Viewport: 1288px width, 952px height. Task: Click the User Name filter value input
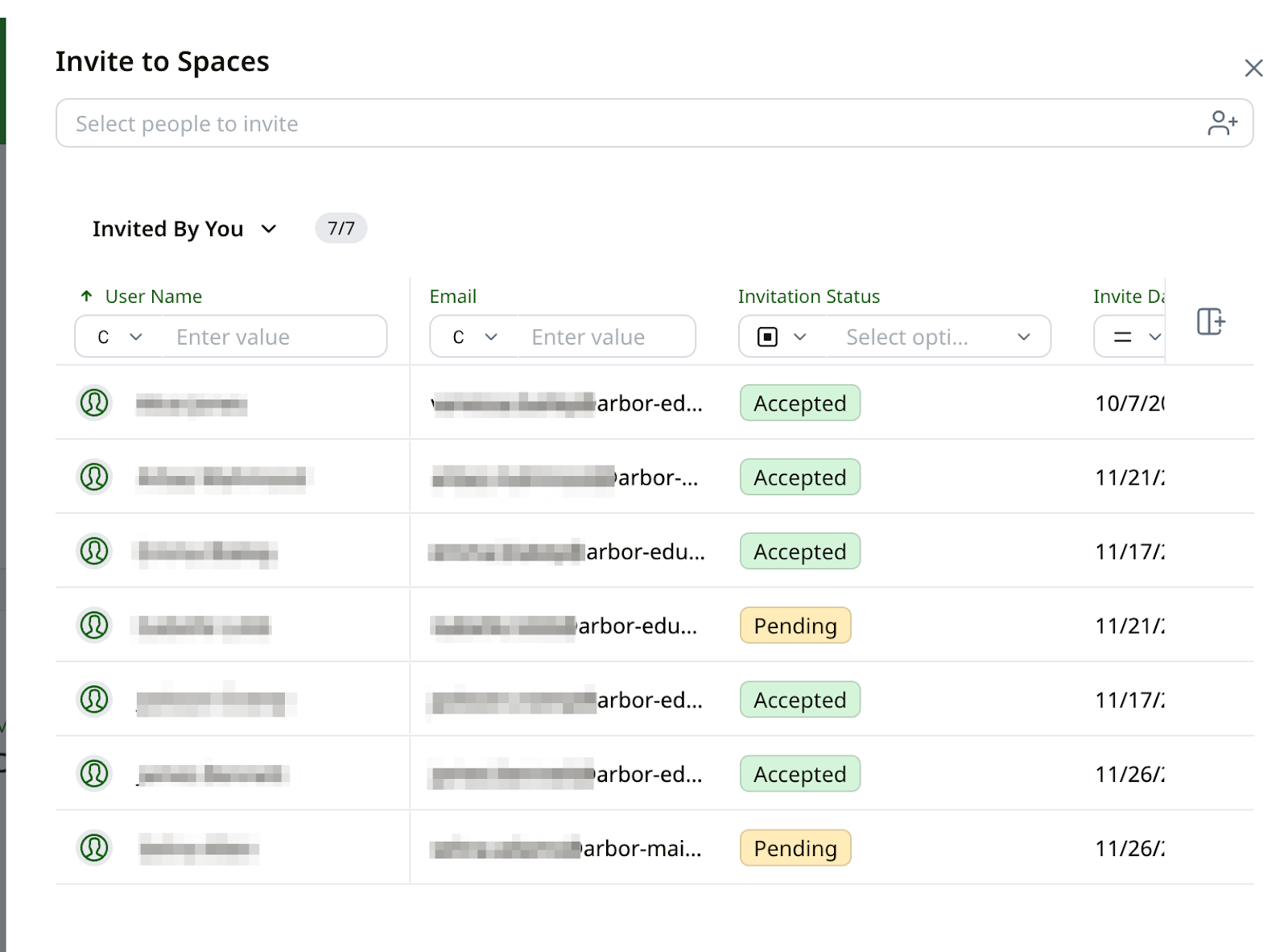(274, 337)
